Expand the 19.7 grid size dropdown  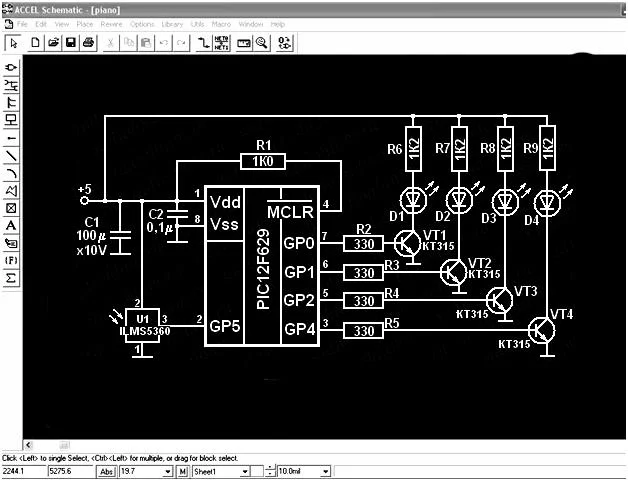168,472
